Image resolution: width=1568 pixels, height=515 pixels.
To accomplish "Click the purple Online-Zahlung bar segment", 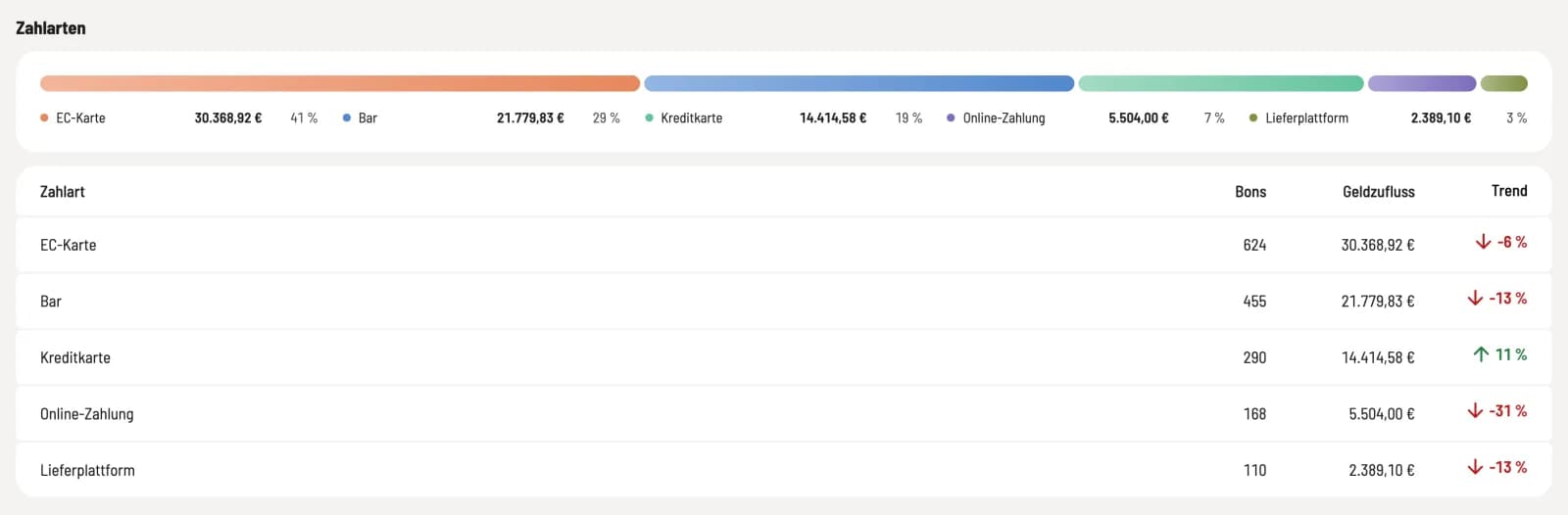I will pos(1422,83).
